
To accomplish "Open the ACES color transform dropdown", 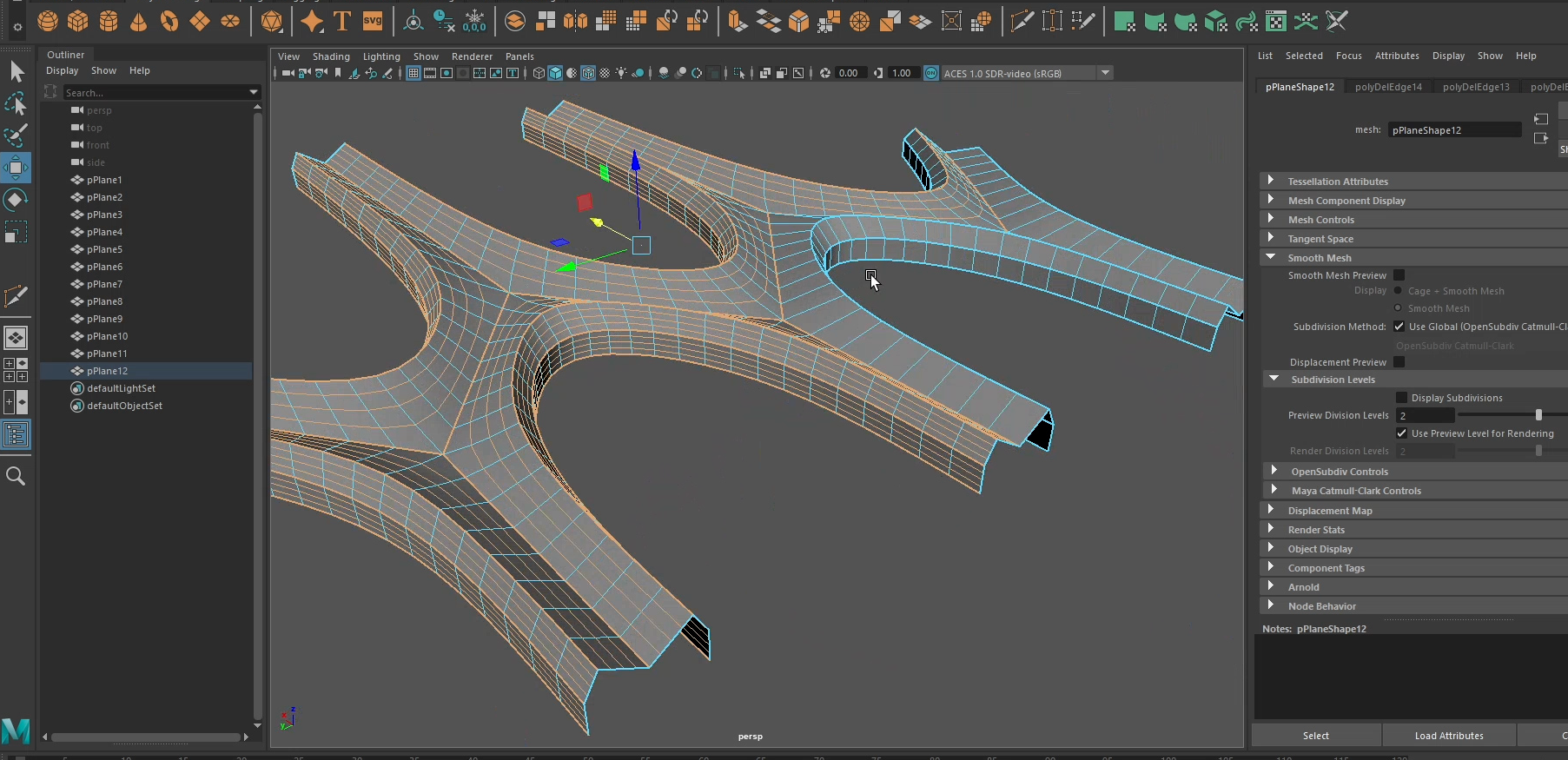I will click(1105, 73).
